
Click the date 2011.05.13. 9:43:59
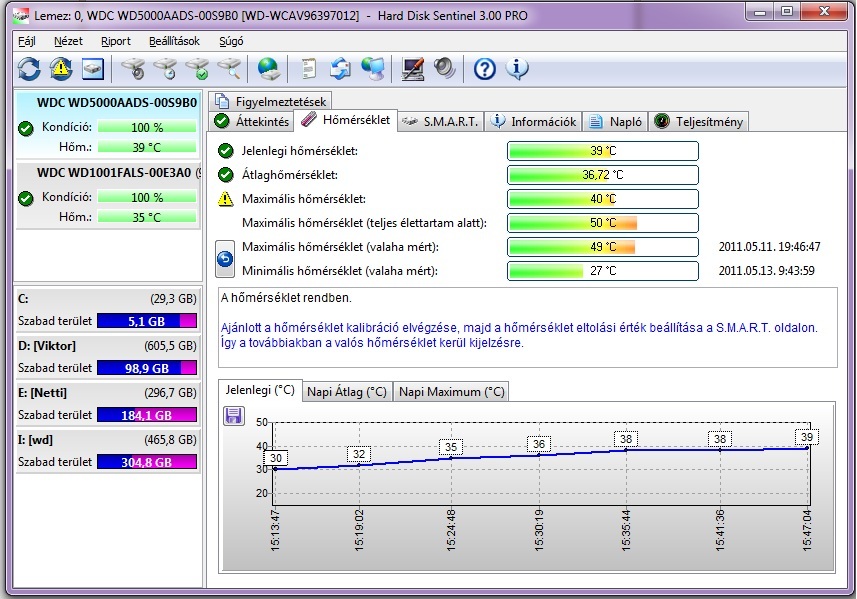click(x=766, y=271)
